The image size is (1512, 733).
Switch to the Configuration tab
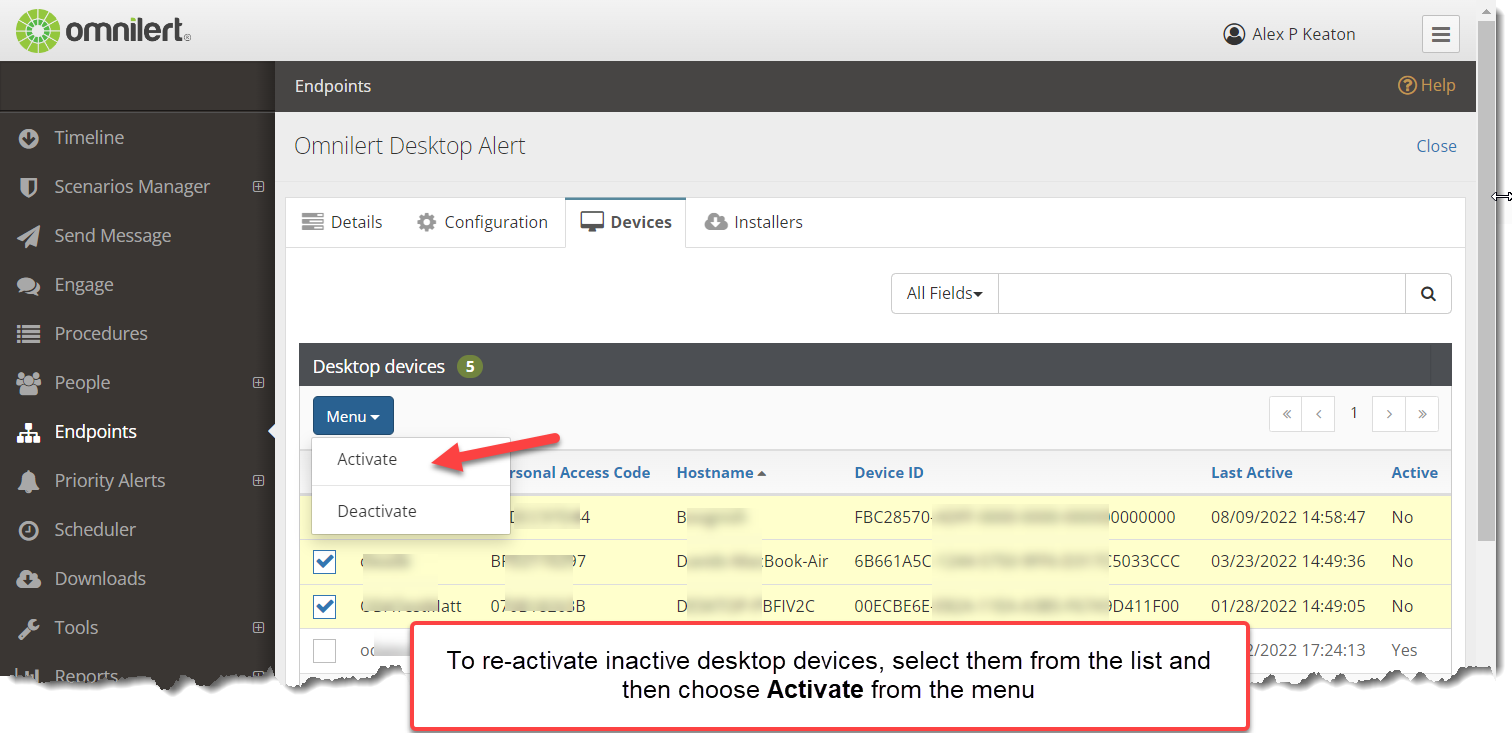483,222
